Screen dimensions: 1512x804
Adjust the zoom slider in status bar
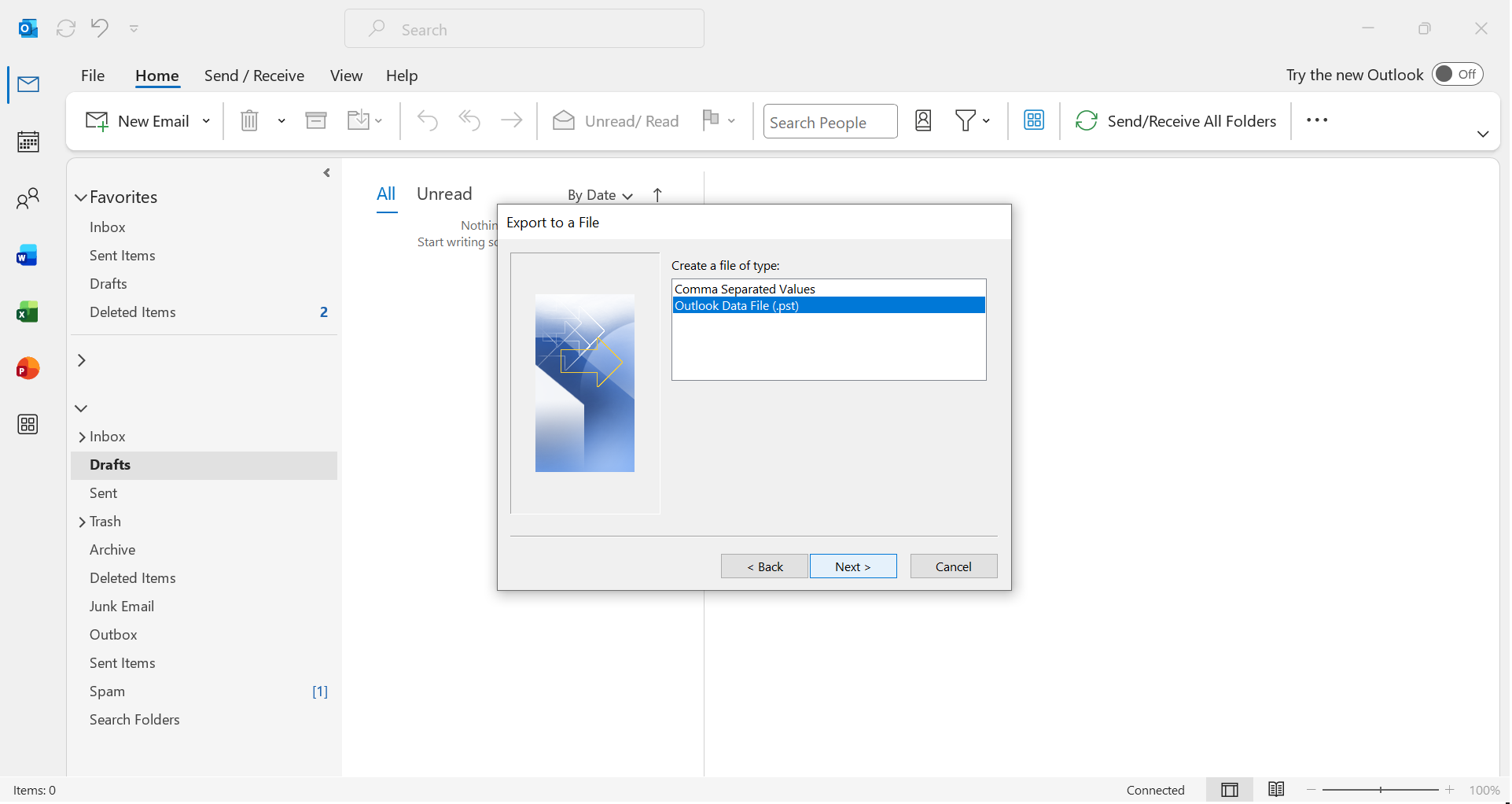(x=1381, y=790)
